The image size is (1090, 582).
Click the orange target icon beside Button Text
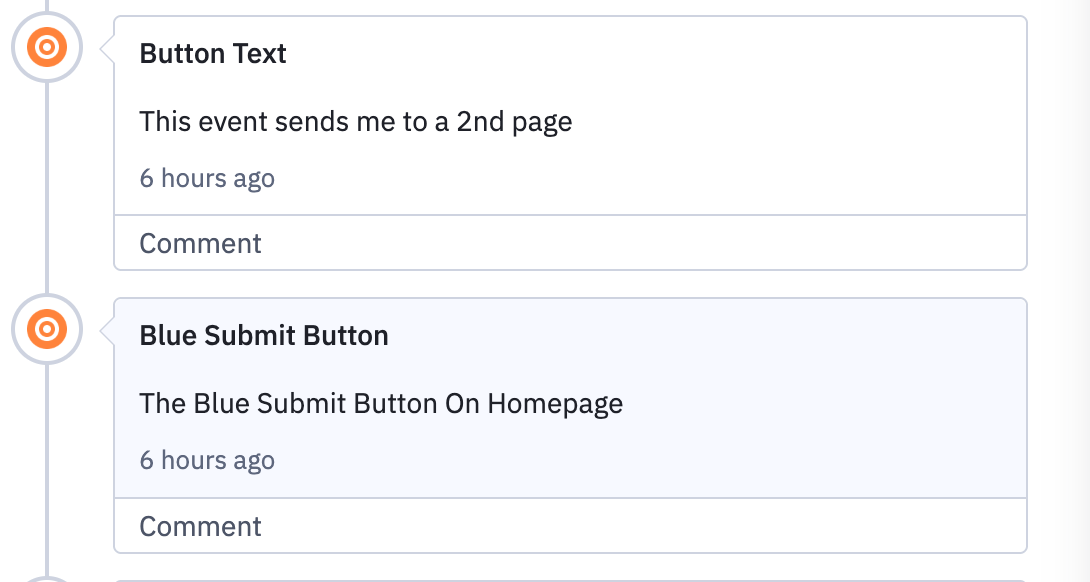pos(46,44)
